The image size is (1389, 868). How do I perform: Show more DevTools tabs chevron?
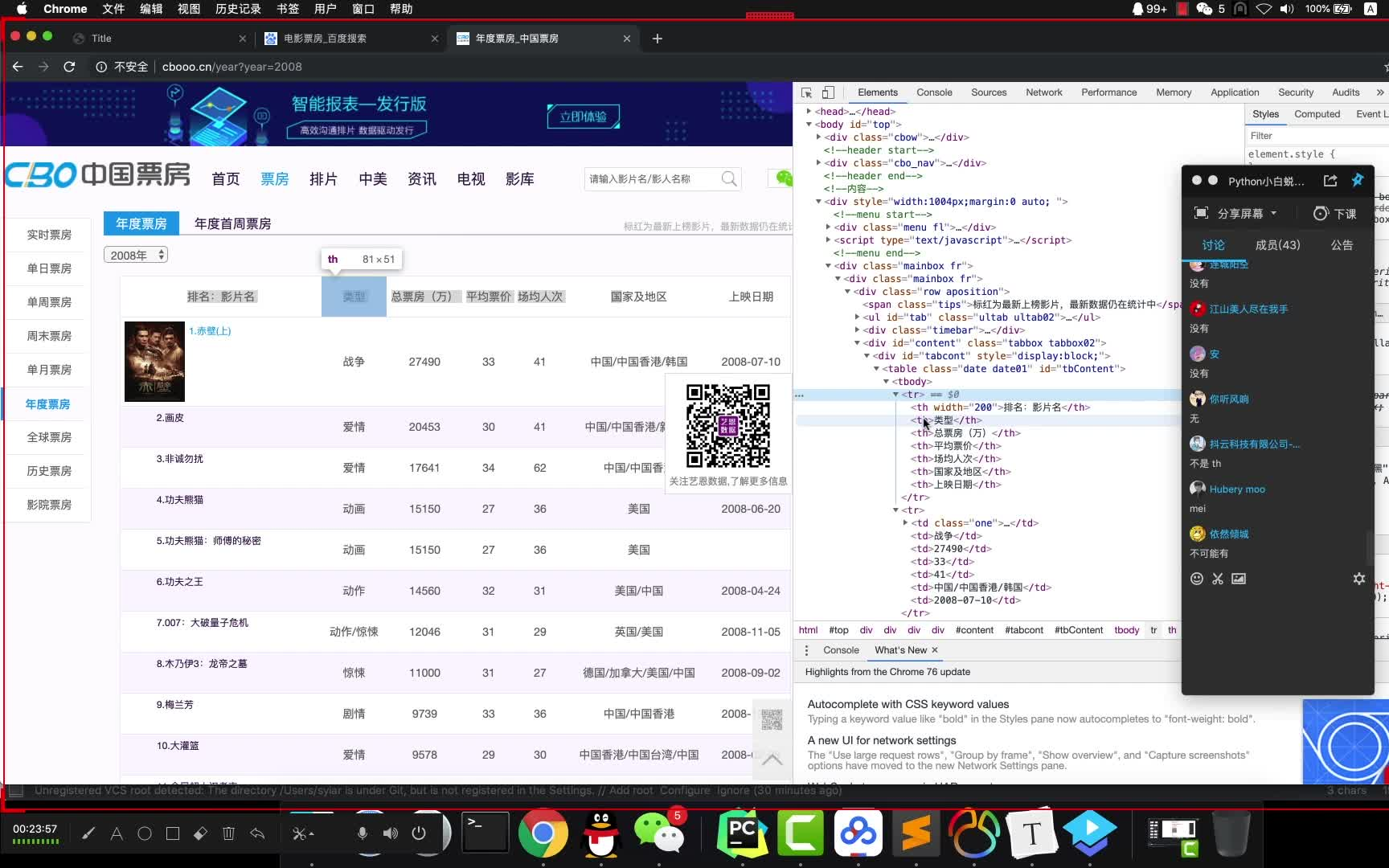[1380, 92]
